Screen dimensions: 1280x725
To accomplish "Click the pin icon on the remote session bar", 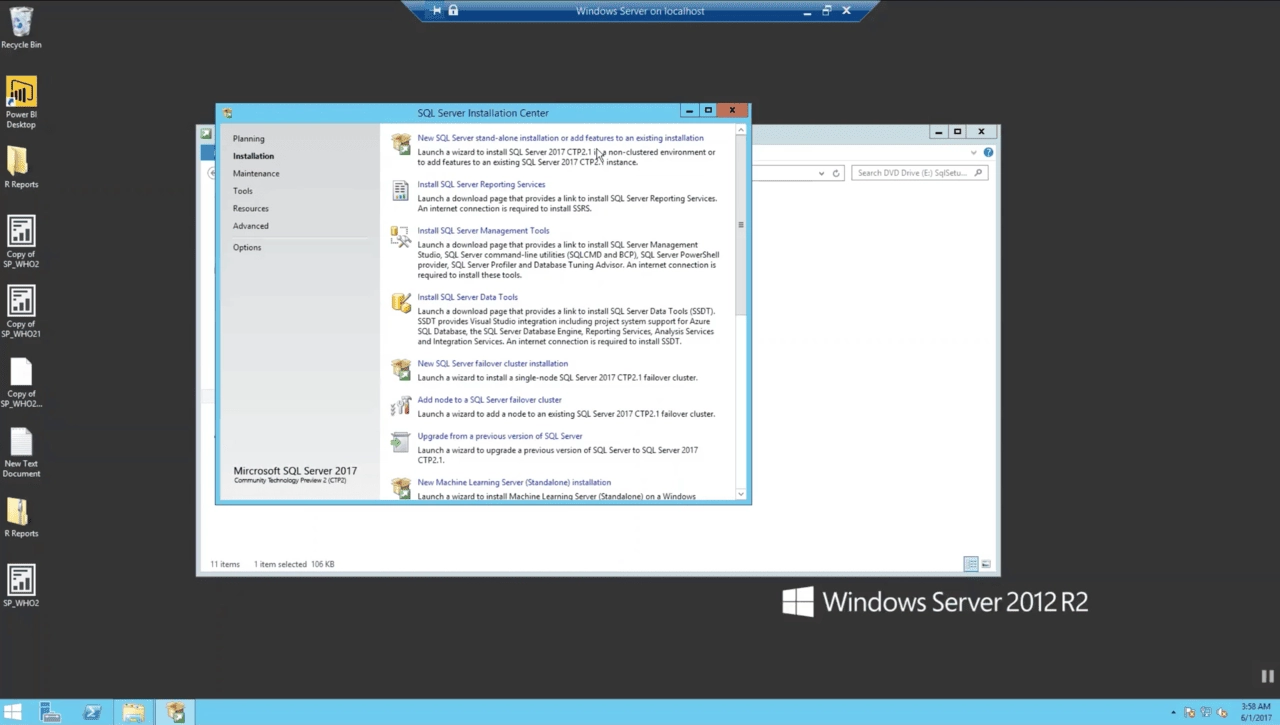I will tap(437, 11).
